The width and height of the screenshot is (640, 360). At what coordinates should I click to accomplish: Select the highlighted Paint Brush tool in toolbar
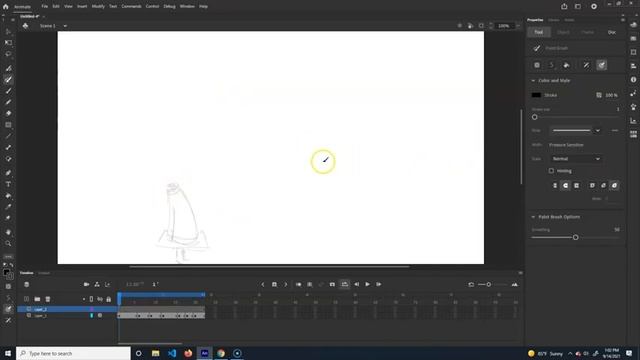click(8, 80)
